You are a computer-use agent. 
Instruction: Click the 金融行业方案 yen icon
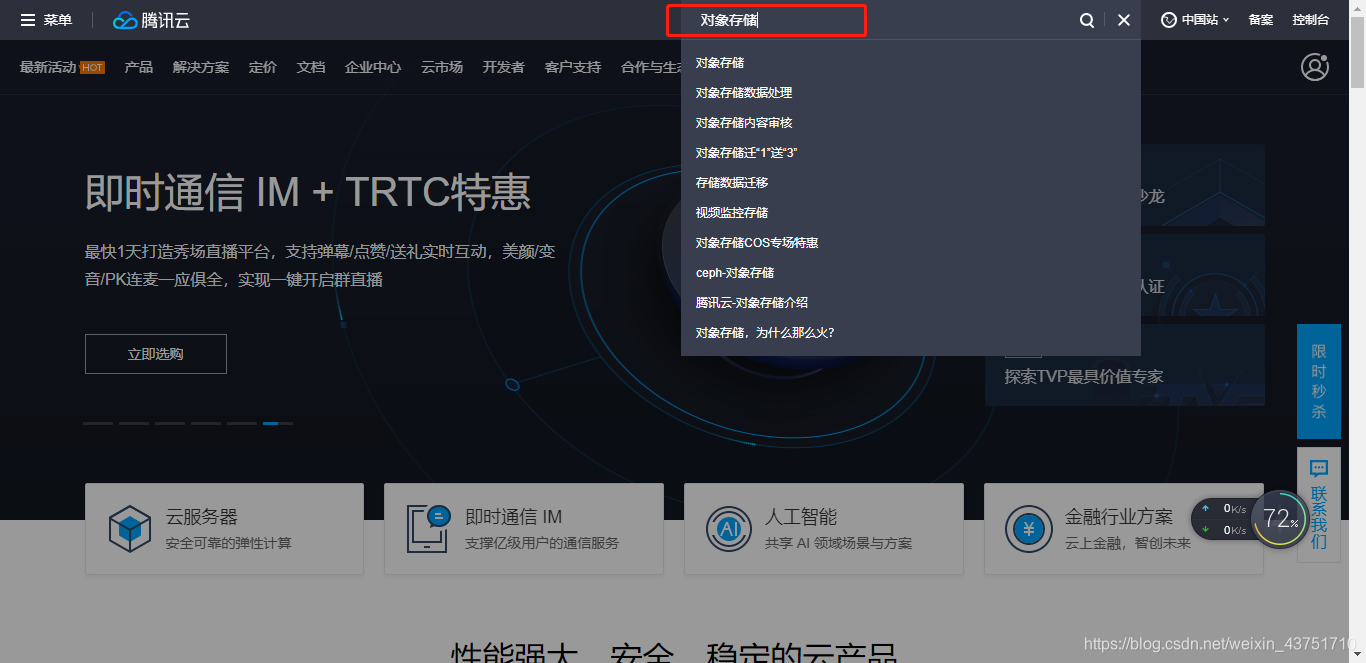[1028, 529]
